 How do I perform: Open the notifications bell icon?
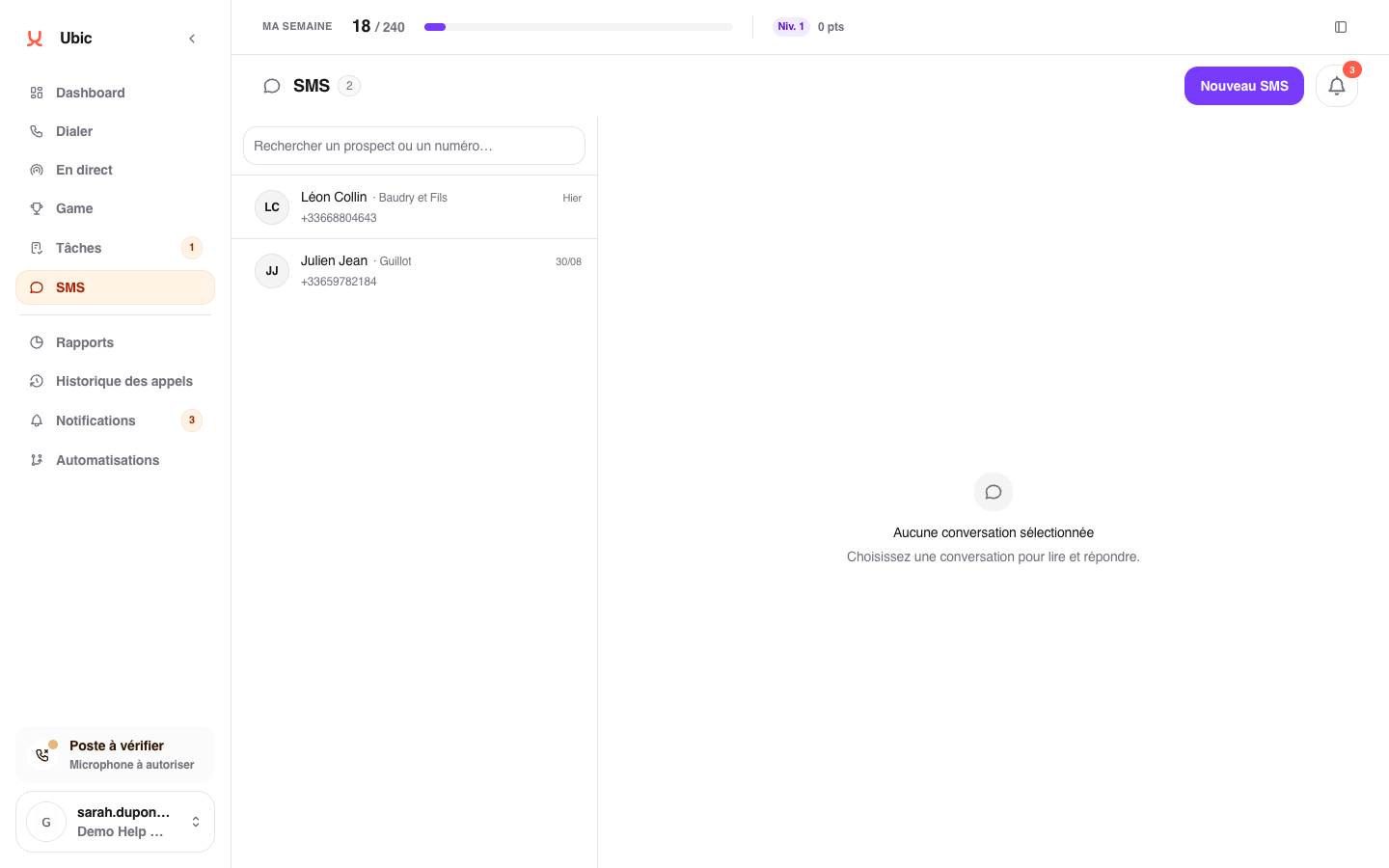coord(1336,86)
